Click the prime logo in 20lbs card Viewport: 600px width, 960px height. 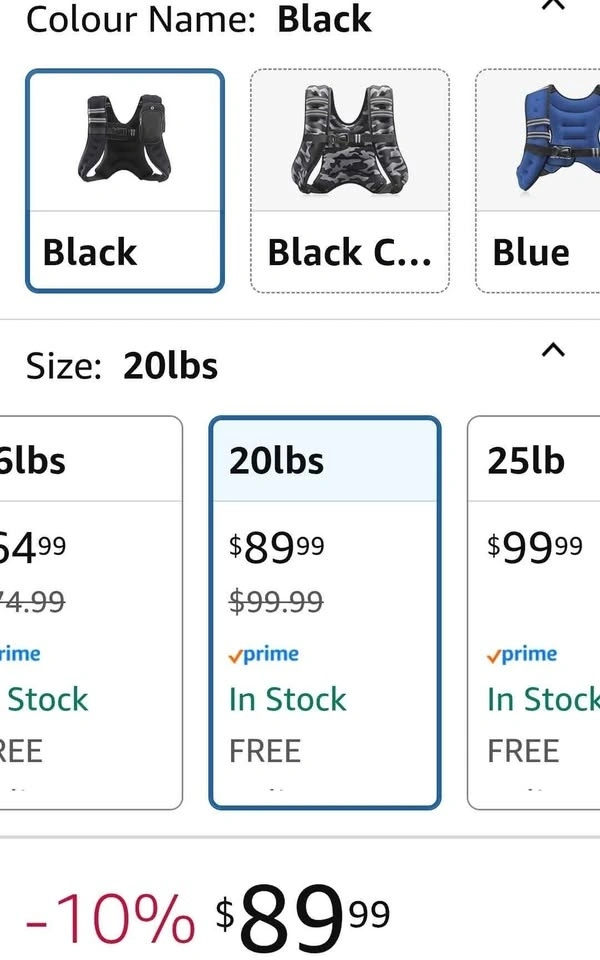[x=264, y=654]
